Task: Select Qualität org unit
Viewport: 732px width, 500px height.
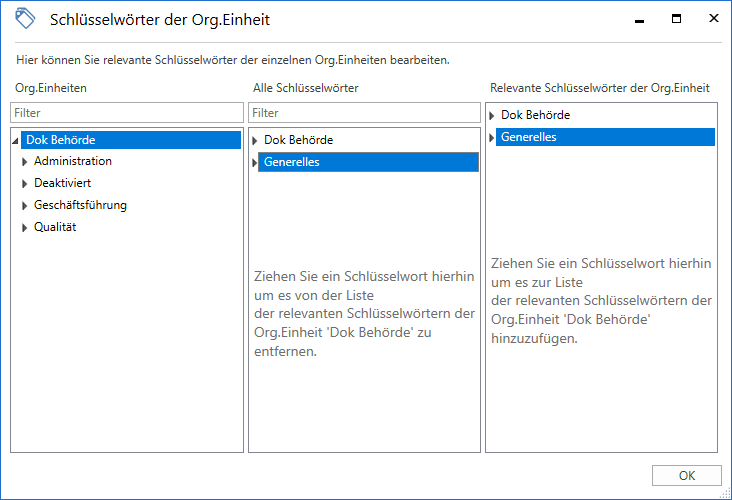Action: (x=55, y=227)
